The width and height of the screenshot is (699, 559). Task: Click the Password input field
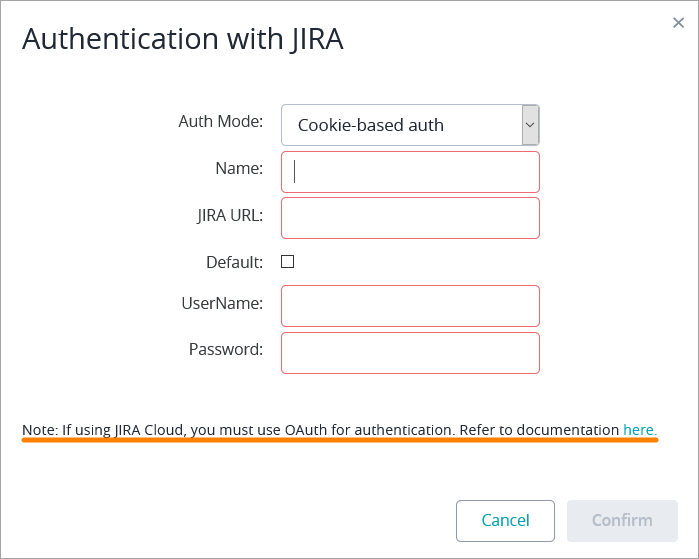(x=410, y=353)
